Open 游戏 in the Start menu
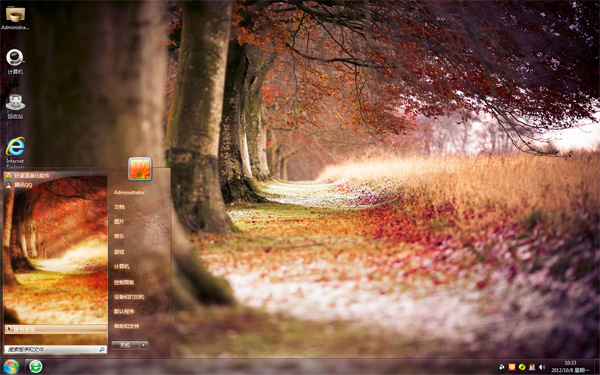The height and width of the screenshot is (375, 600). (x=119, y=252)
